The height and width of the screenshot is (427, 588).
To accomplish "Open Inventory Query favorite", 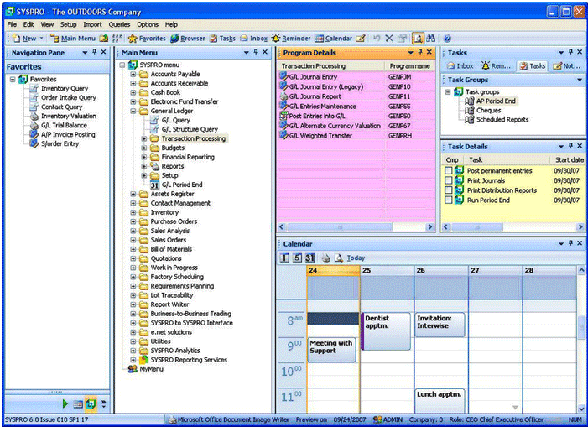I will pyautogui.click(x=64, y=88).
